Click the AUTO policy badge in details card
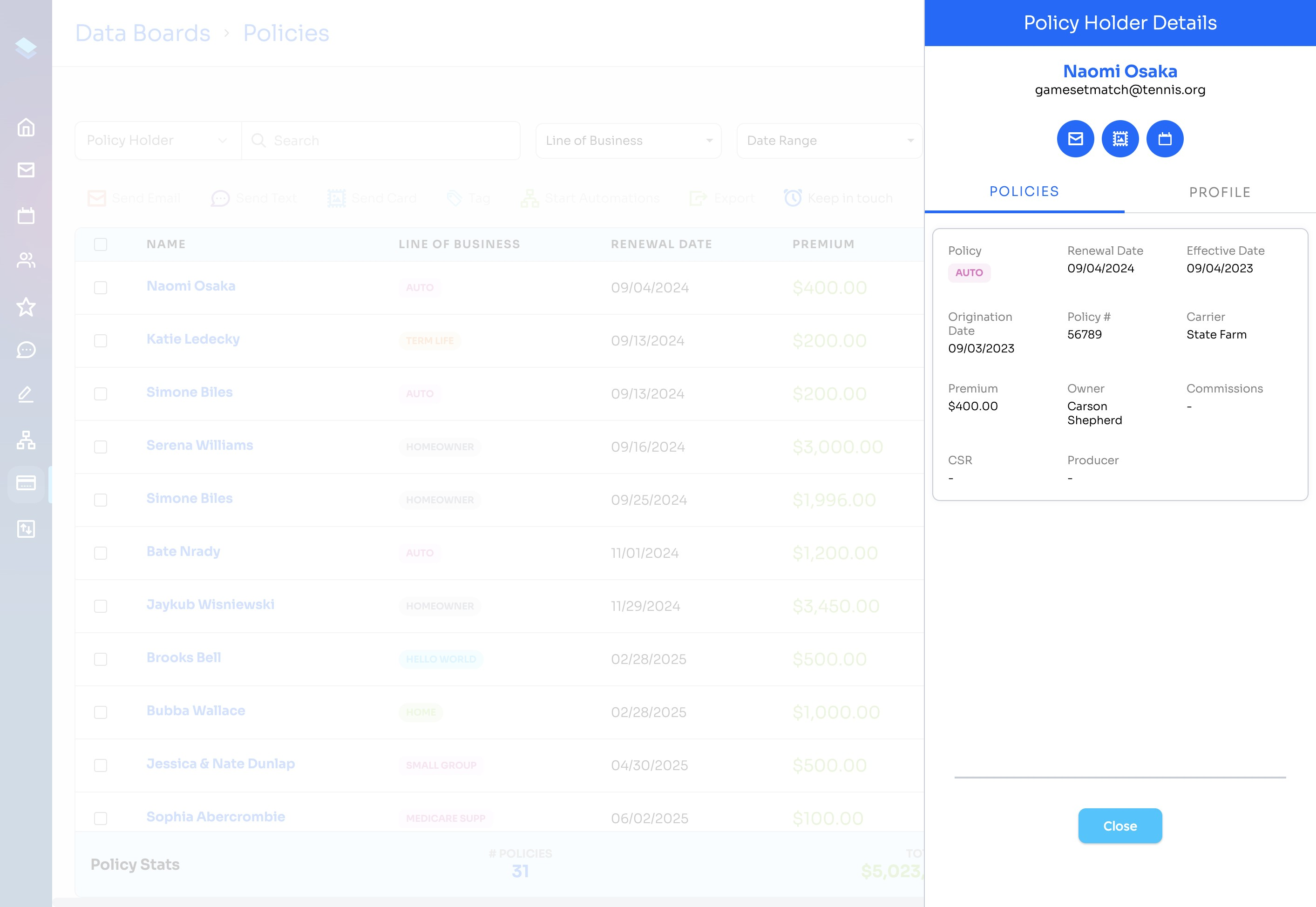This screenshot has width=1316, height=907. (x=969, y=273)
